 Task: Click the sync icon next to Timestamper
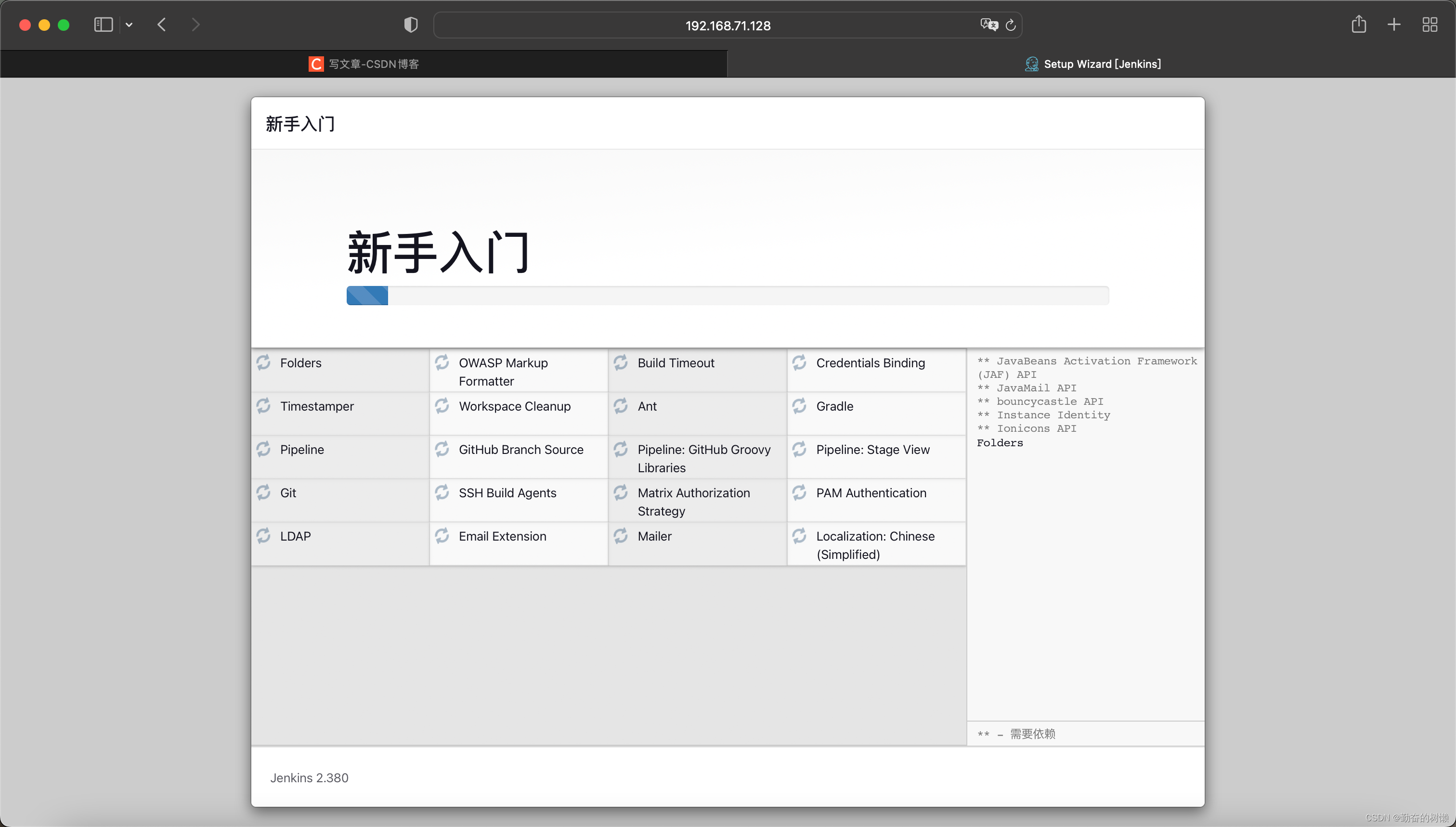click(x=263, y=405)
